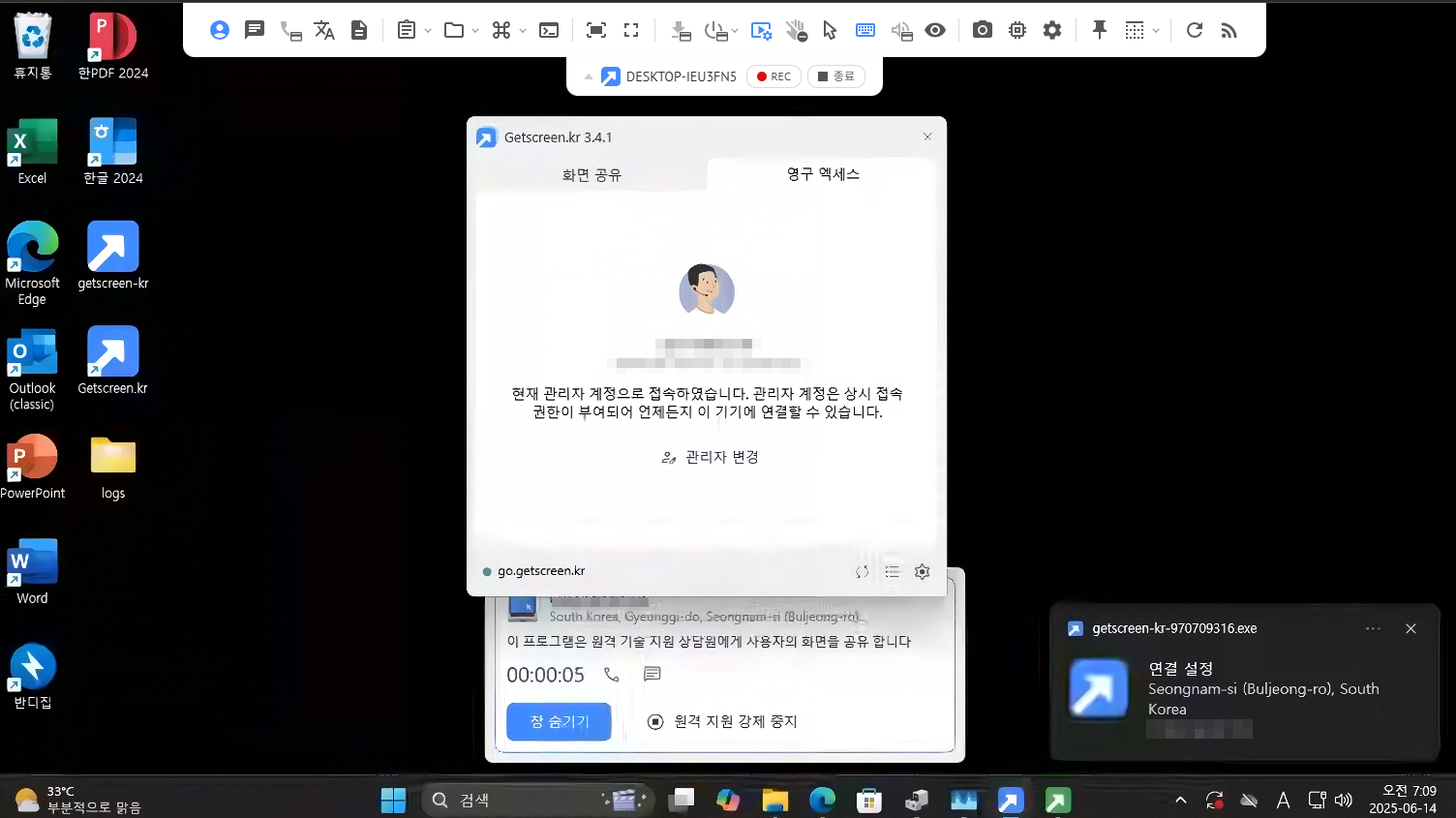Click the processor chip icon in toolbar
This screenshot has width=1456, height=818.
(1017, 30)
